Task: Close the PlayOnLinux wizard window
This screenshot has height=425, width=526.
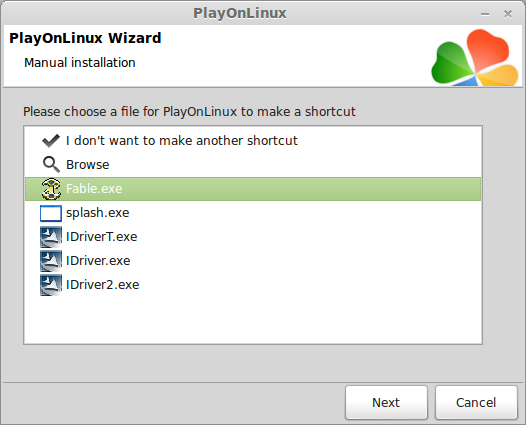Action: coord(508,14)
